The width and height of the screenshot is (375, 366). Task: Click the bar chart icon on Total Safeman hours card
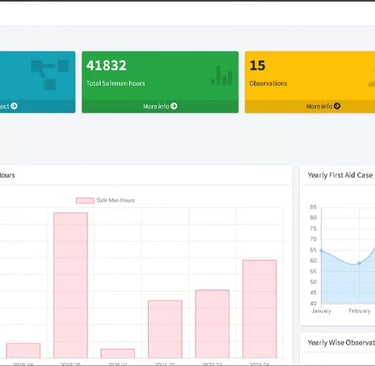coord(222,75)
